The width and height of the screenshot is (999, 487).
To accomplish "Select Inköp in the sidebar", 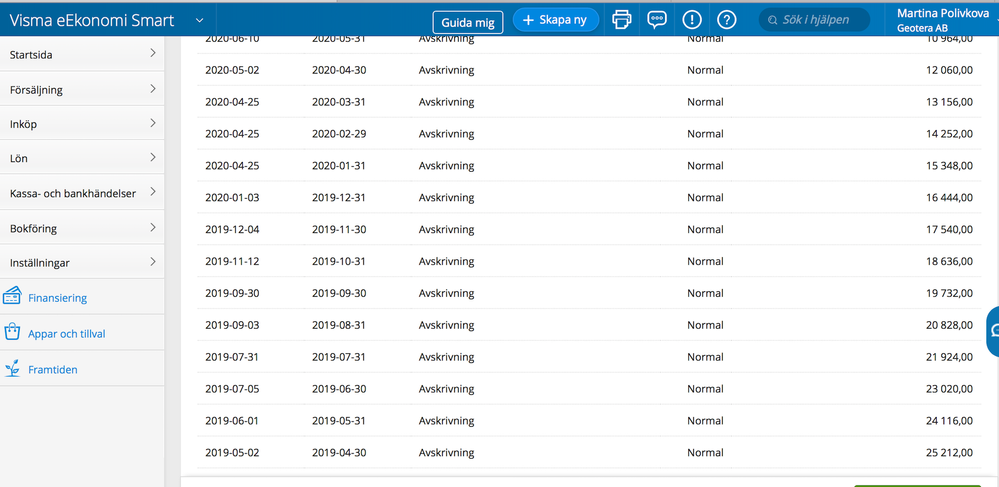I will point(82,124).
